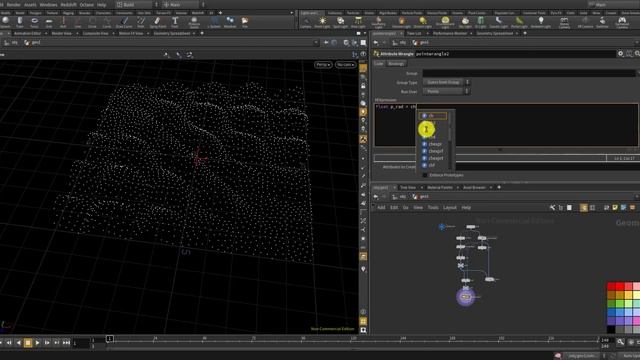
Task: Add an Ambient Light from shelf
Action: pyautogui.click(x=541, y=22)
